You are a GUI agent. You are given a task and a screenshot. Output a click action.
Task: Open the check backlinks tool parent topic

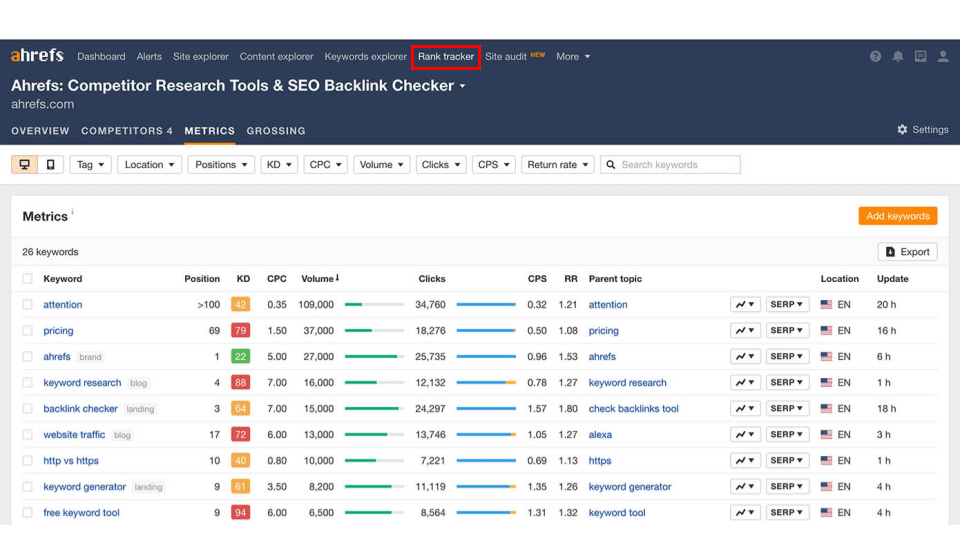coord(634,408)
